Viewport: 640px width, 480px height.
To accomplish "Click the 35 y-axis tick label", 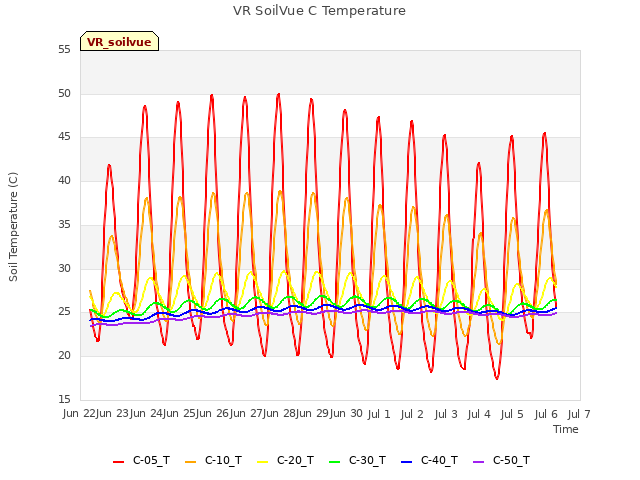I will [64, 224].
